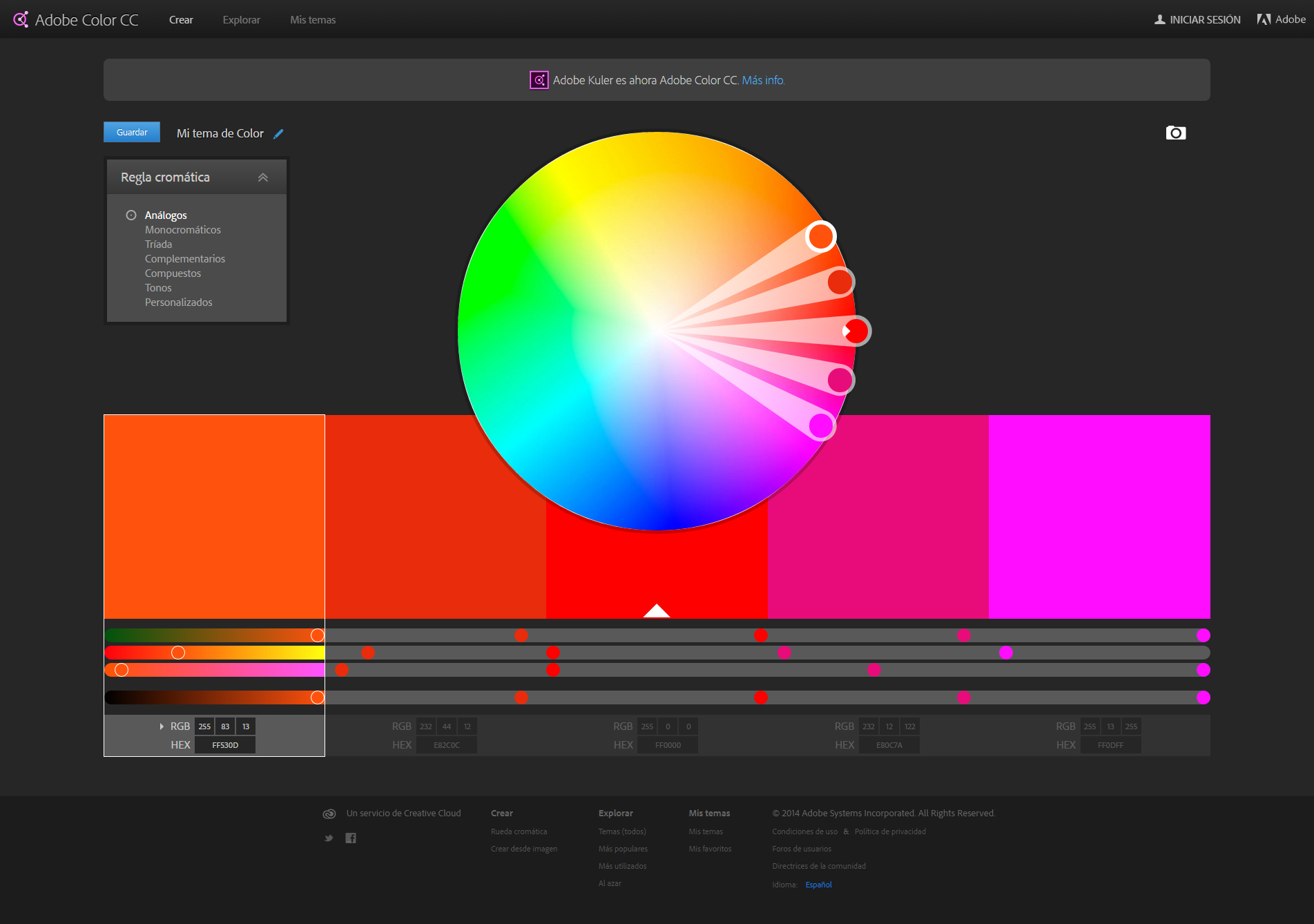Open the Twitter icon in footer
The image size is (1314, 924).
[x=329, y=838]
